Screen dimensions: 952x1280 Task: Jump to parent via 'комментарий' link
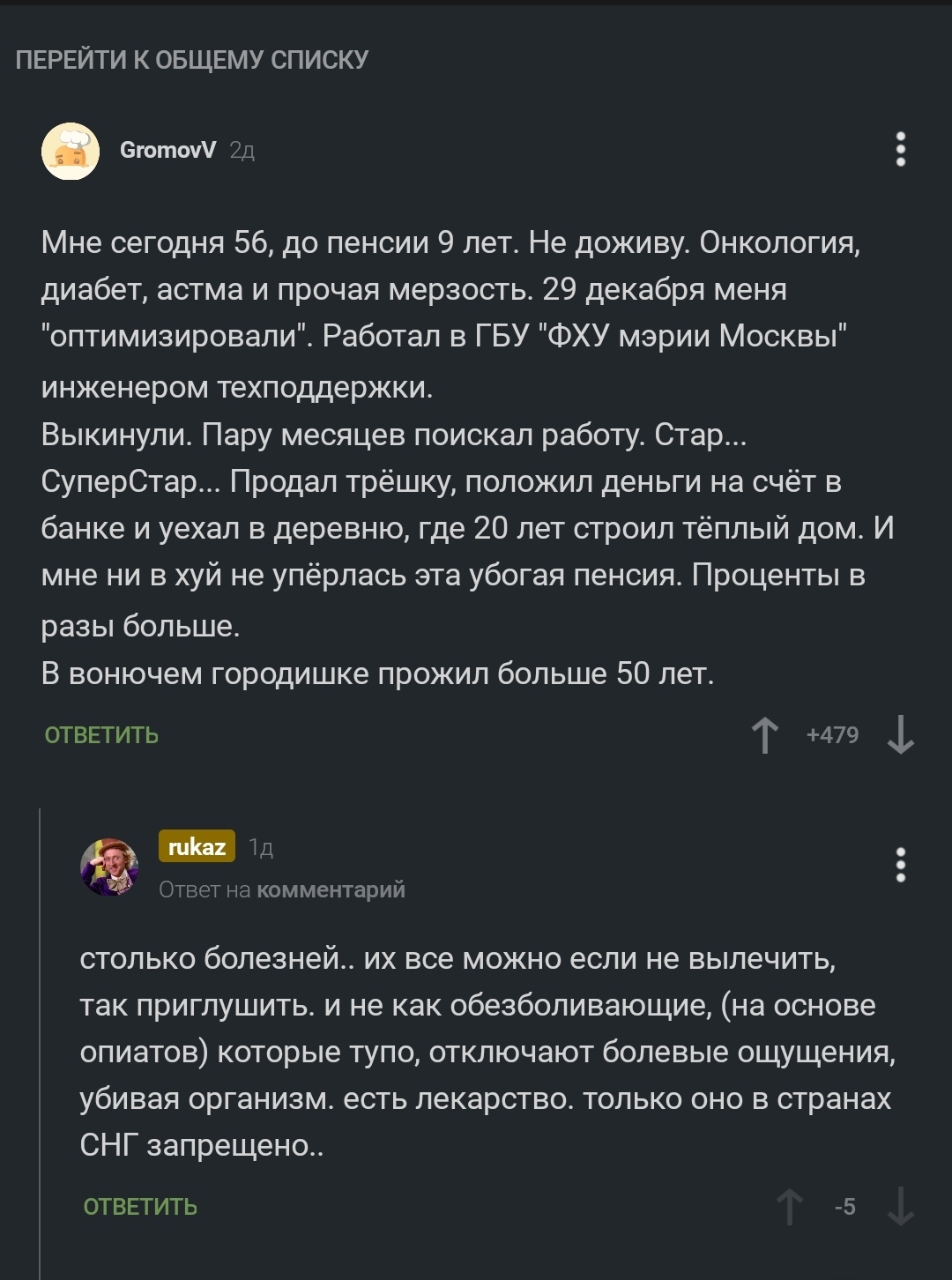(x=331, y=890)
